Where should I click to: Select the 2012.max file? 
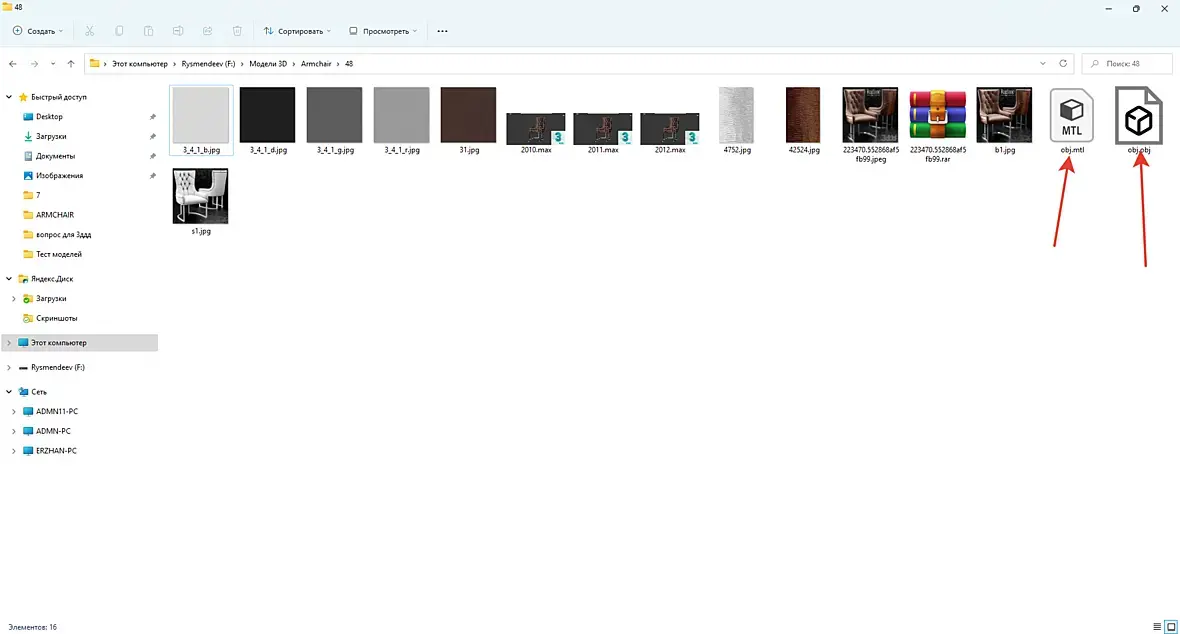[x=670, y=128]
